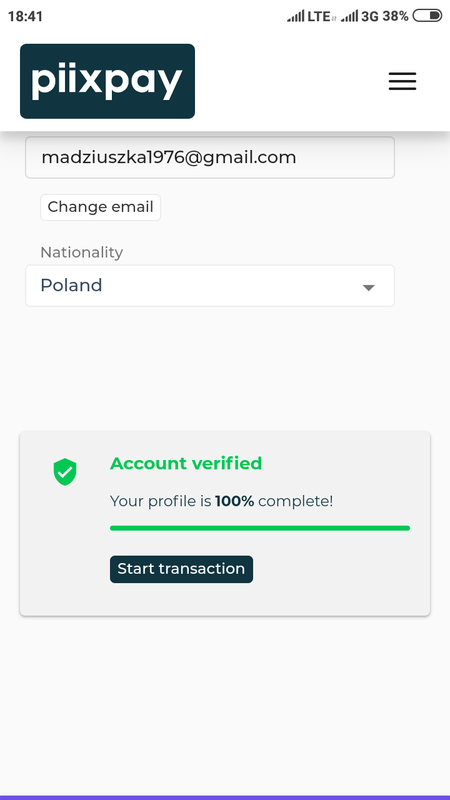Tap the LTE signal strength icon
The image size is (450, 800).
tap(296, 16)
